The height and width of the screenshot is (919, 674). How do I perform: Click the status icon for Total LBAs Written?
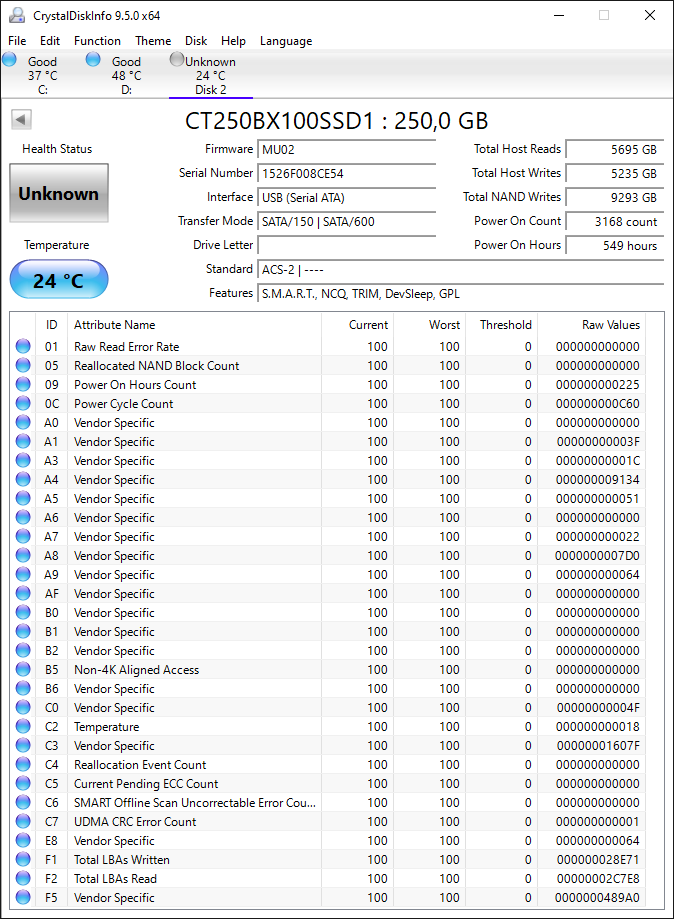click(x=23, y=859)
